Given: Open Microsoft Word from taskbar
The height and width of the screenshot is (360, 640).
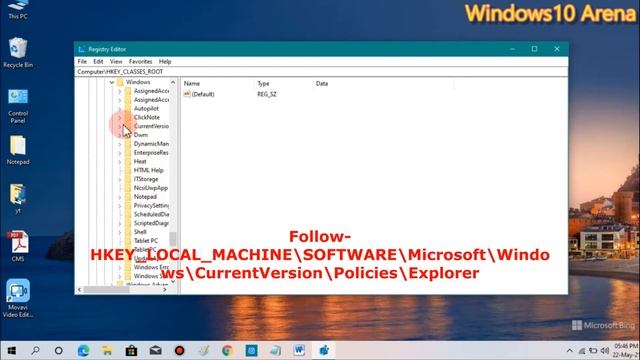Looking at the screenshot, I should 299,351.
